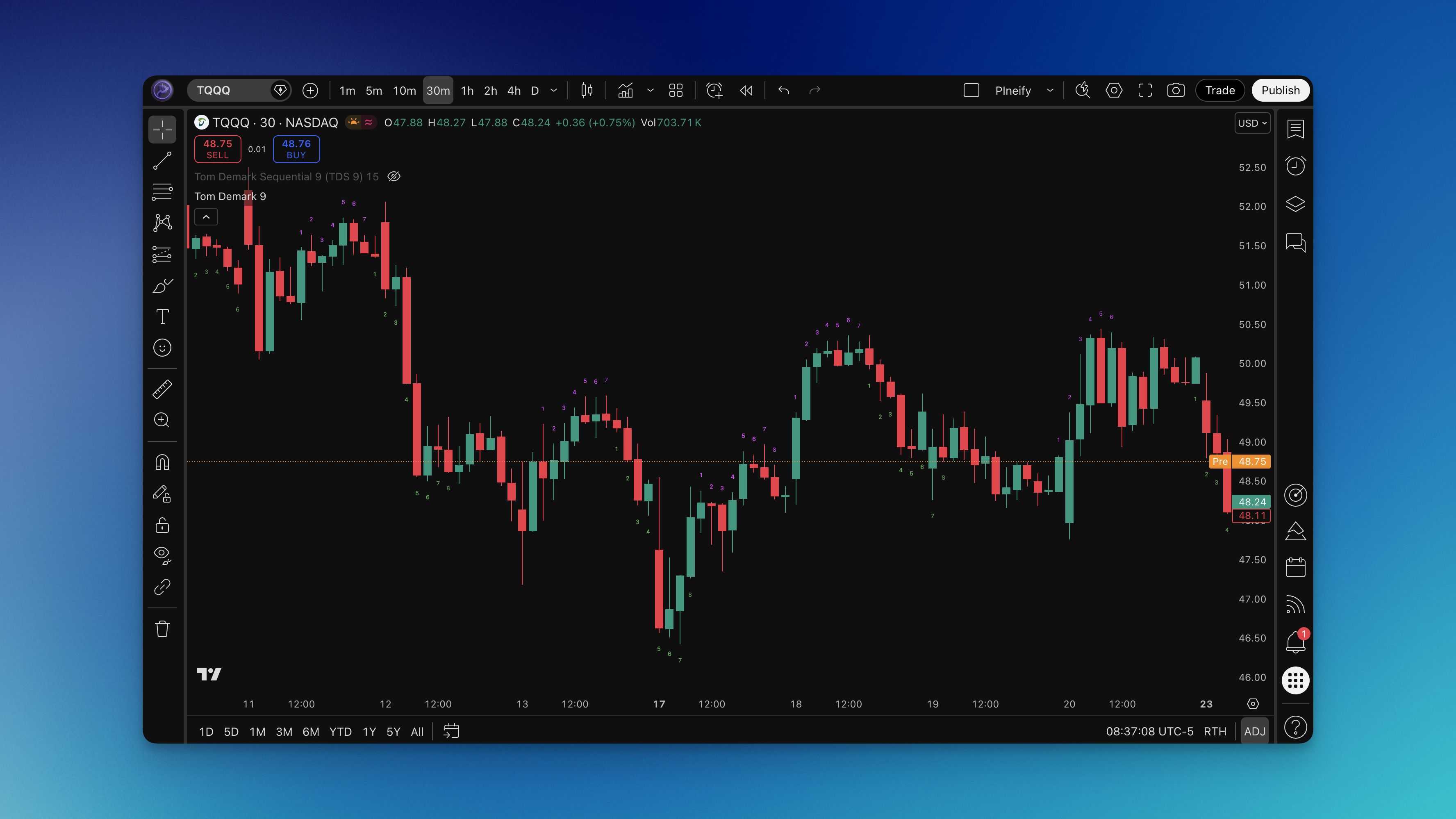This screenshot has width=1456, height=819.
Task: Toggle visibility of Tom Demark Sequential indicator
Action: click(x=394, y=176)
